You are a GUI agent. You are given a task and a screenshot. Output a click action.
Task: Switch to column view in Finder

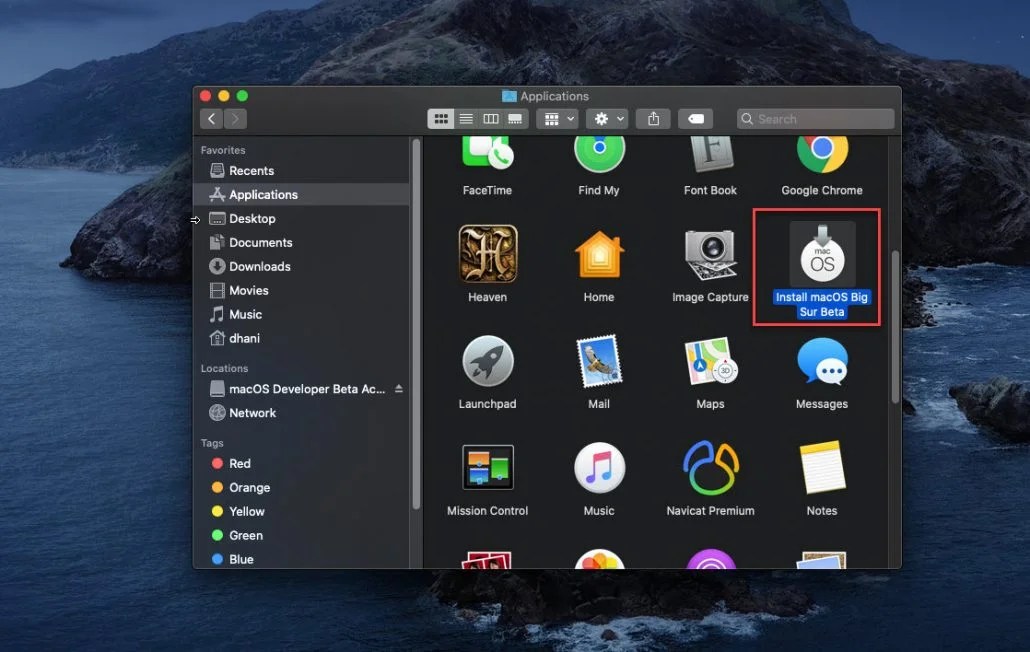(x=491, y=118)
